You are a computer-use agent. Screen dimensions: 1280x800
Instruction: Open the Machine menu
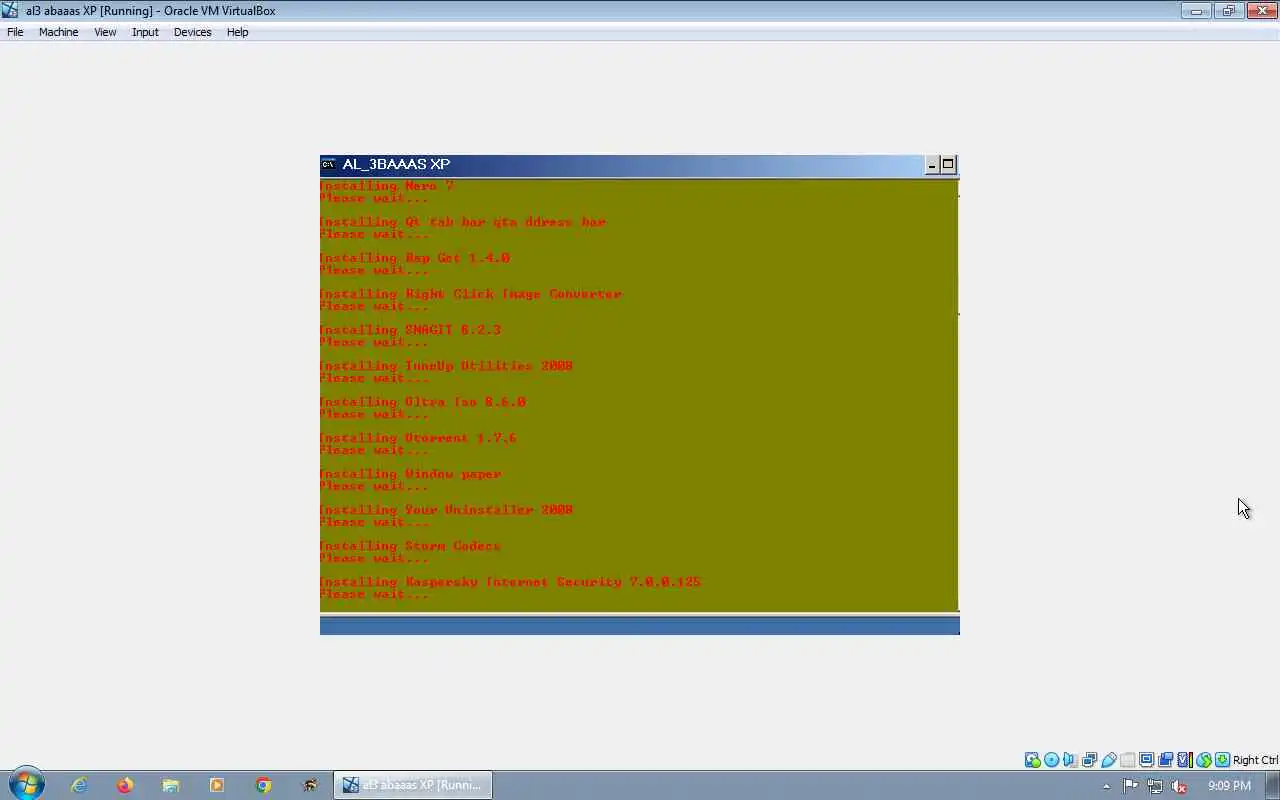click(58, 32)
